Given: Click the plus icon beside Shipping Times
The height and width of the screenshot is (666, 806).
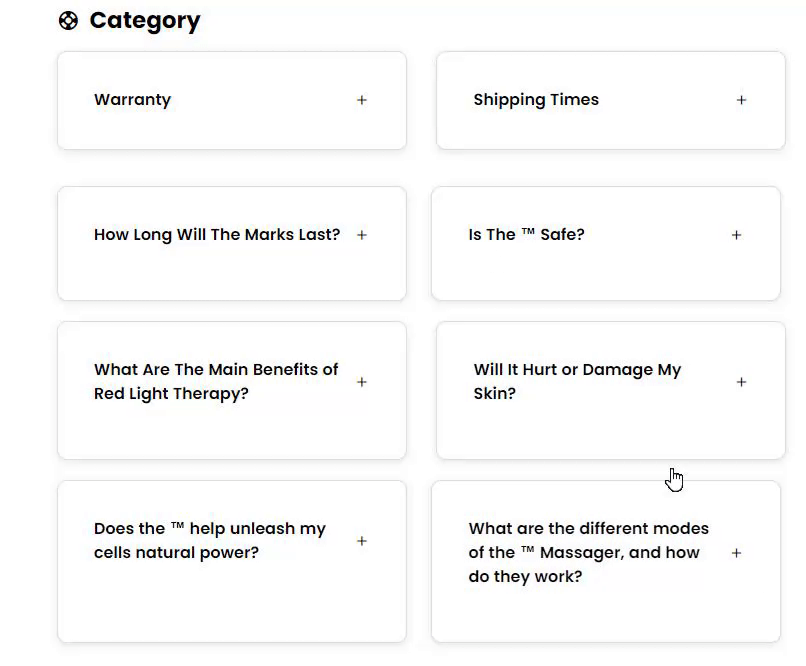Looking at the screenshot, I should tap(741, 100).
